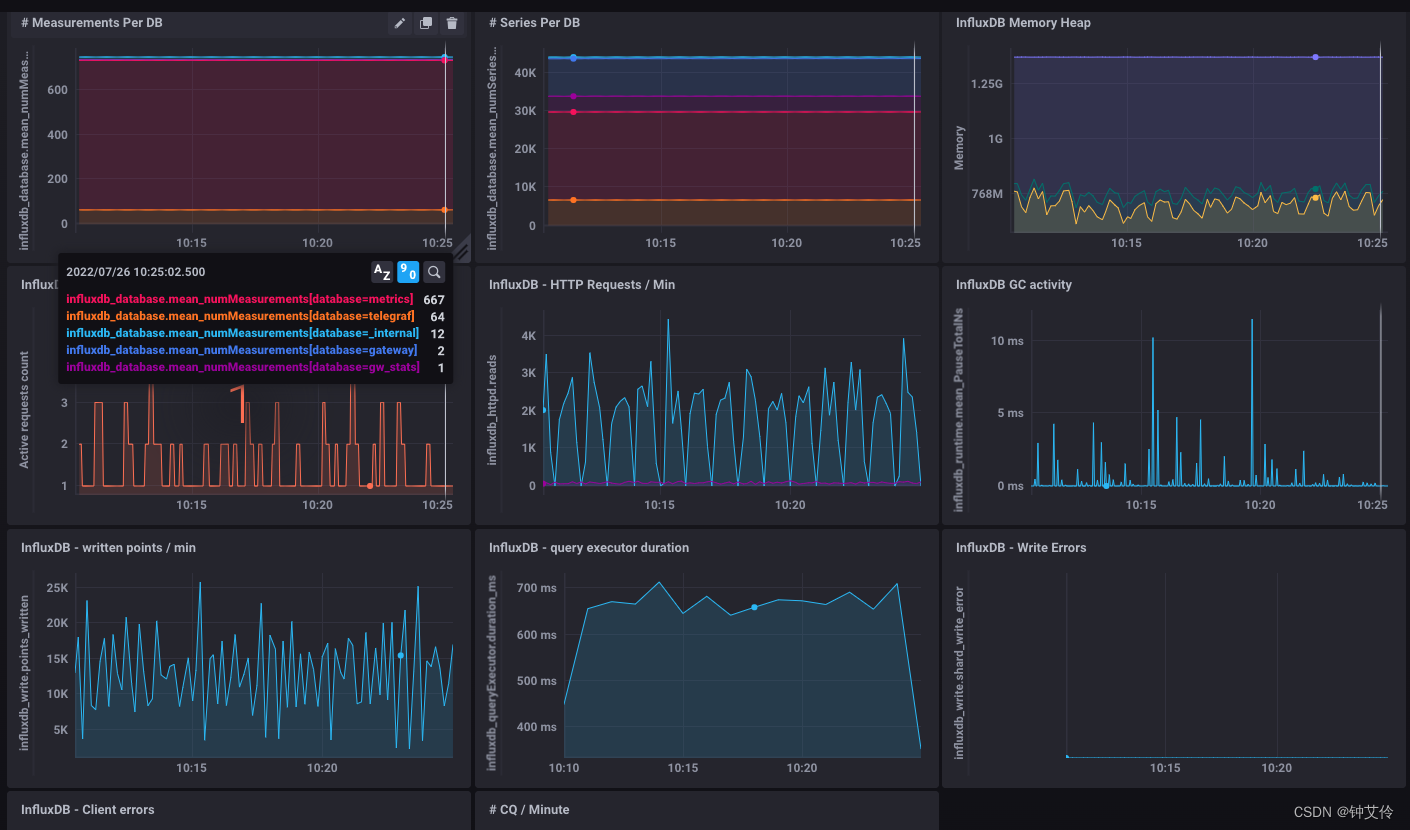Click the legend row for database=_internal
Viewport: 1410px width, 830px height.
255,333
